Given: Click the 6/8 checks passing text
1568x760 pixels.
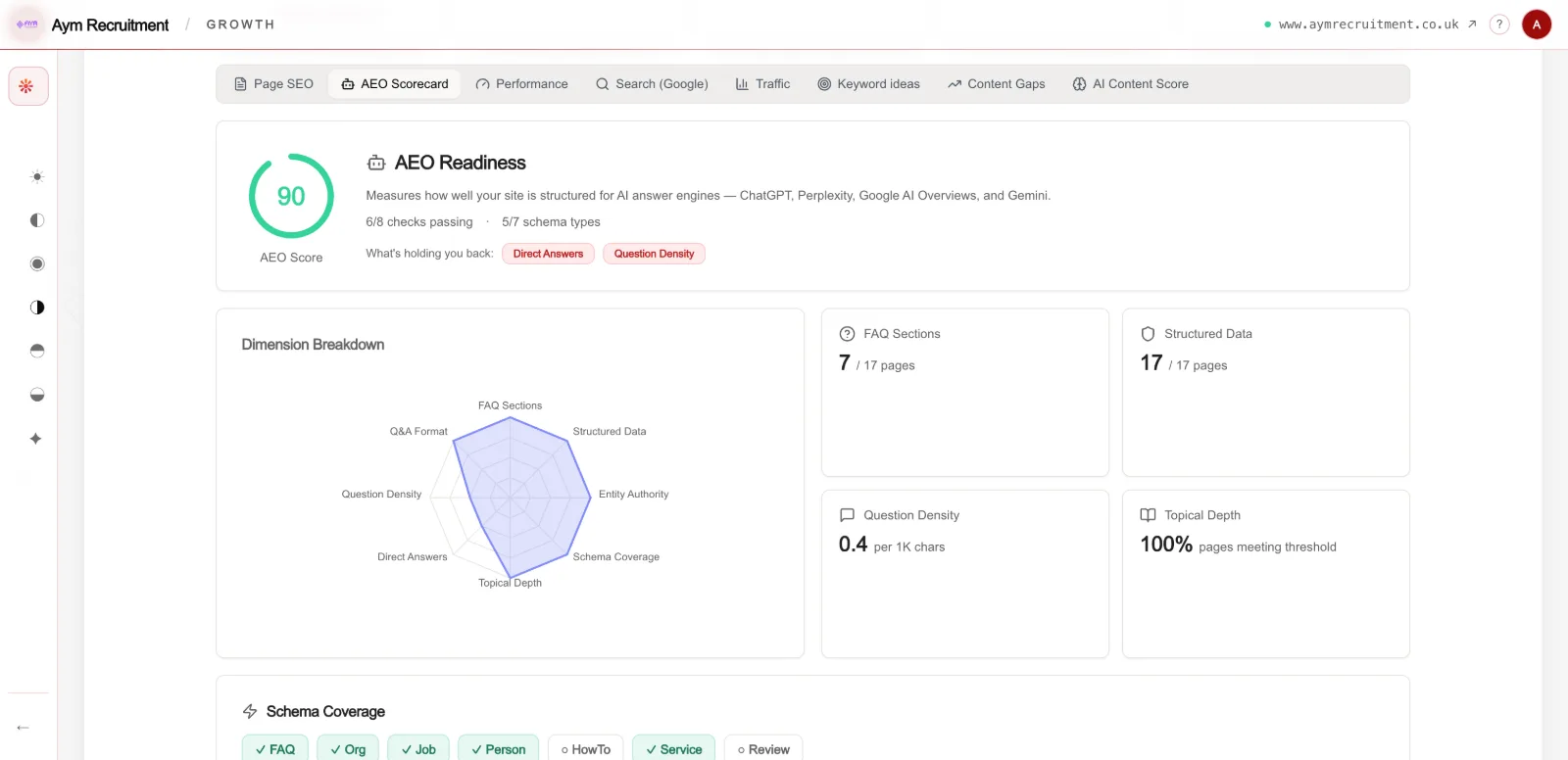Looking at the screenshot, I should [419, 222].
